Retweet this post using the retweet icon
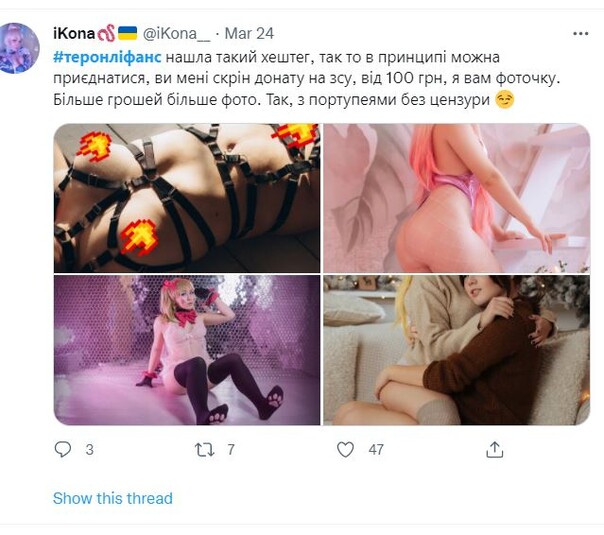This screenshot has width=604, height=535. pyautogui.click(x=205, y=449)
